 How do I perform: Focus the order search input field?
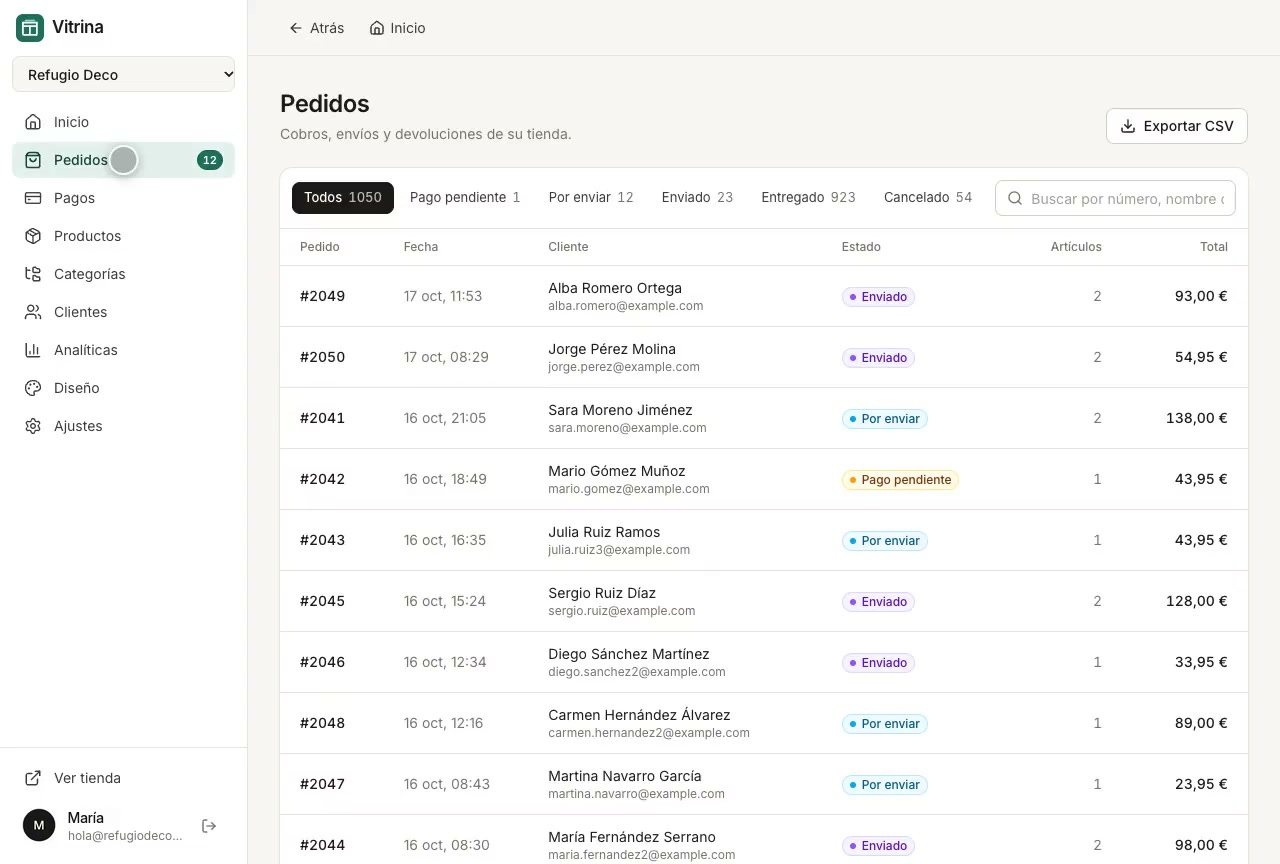(x=1115, y=198)
